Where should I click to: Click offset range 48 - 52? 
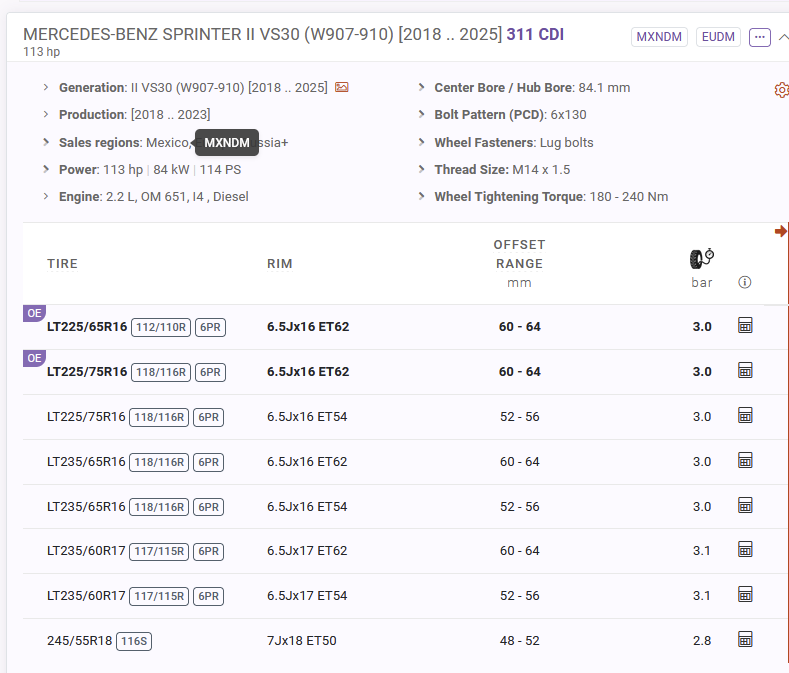519,641
